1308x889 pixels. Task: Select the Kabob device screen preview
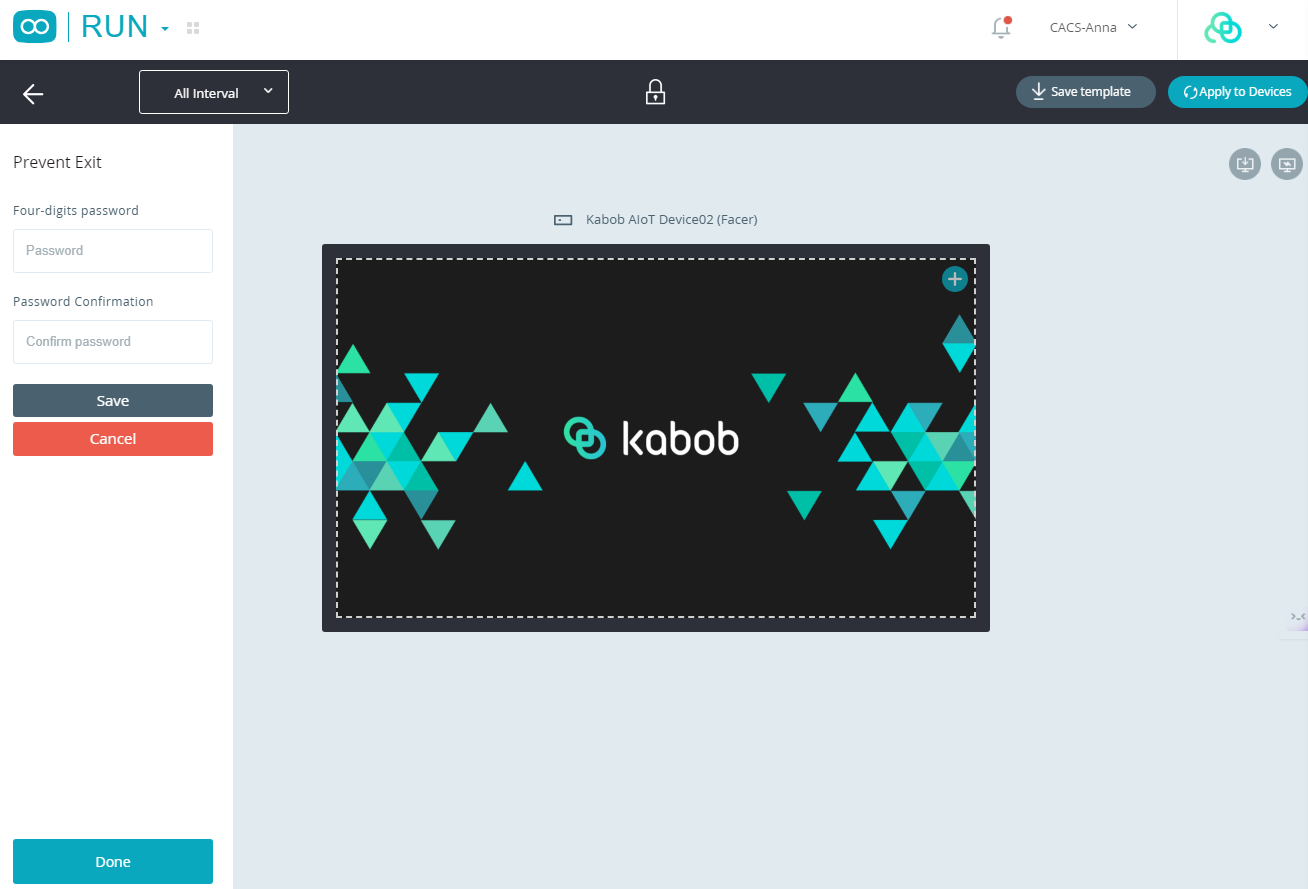(656, 438)
